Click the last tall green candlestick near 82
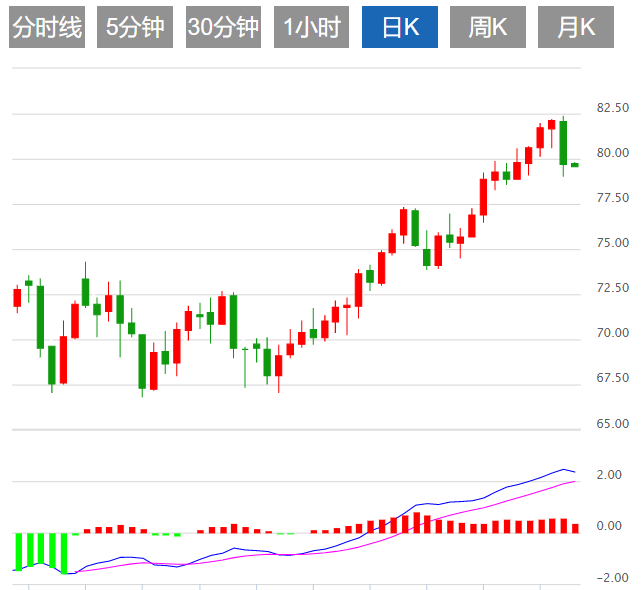 pos(563,143)
